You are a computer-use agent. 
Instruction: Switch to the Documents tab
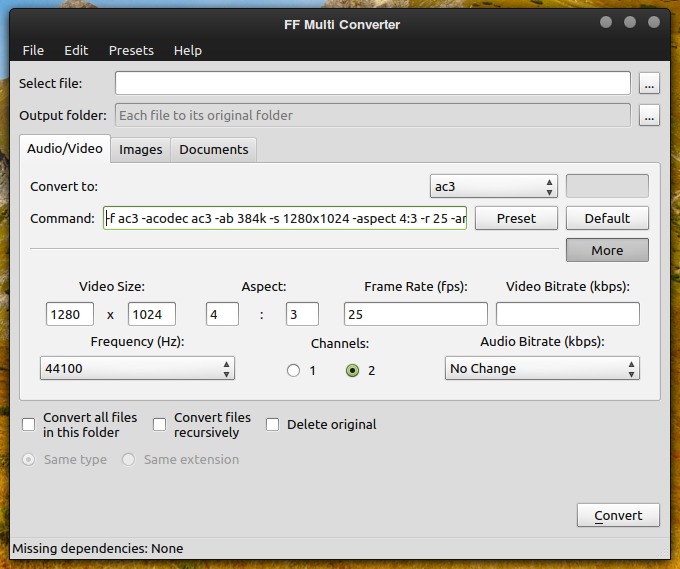[214, 150]
